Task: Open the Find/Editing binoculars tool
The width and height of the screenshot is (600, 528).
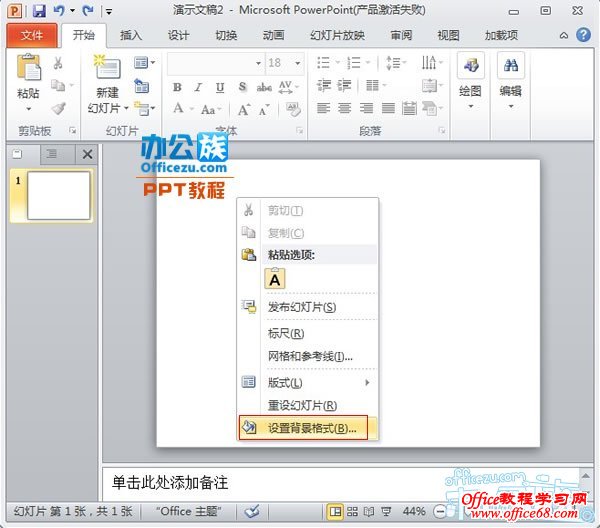Action: [511, 68]
